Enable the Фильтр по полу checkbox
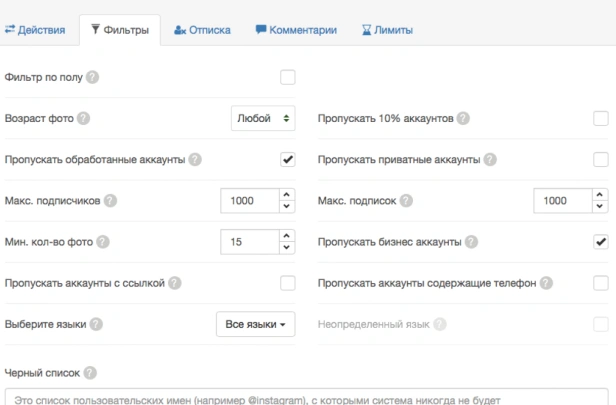Viewport: 616px width, 405px height. tap(288, 77)
